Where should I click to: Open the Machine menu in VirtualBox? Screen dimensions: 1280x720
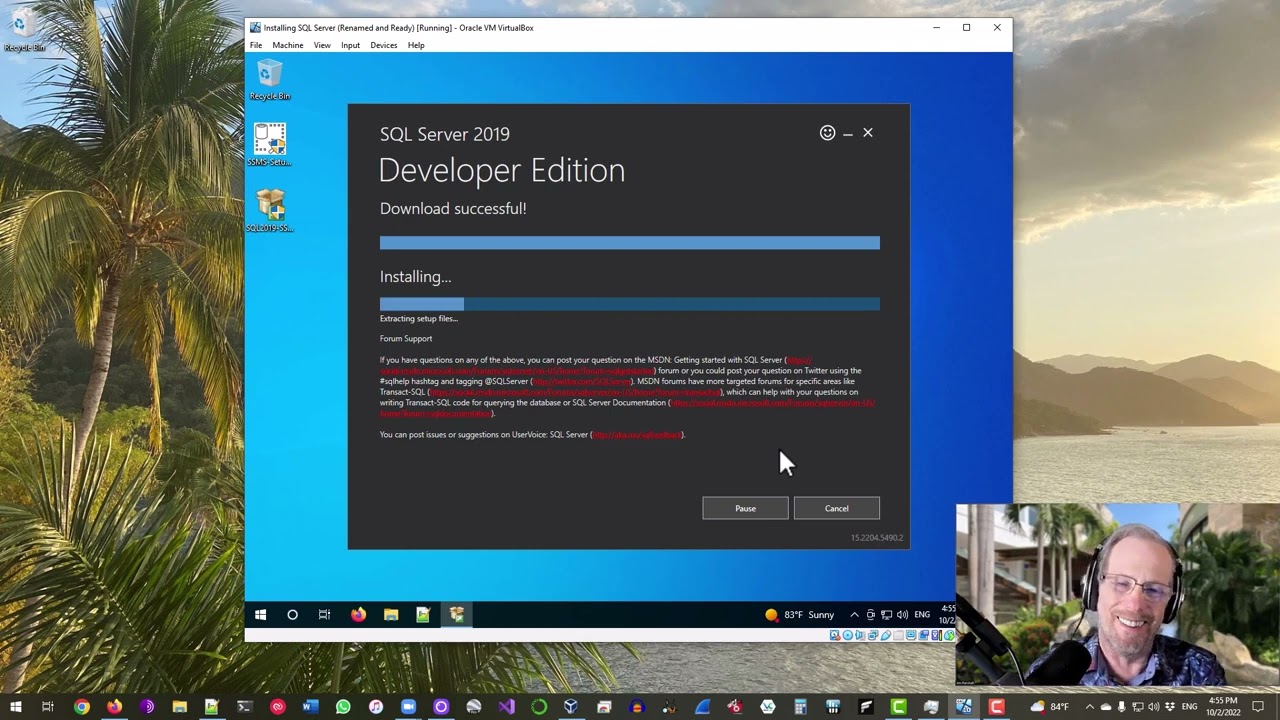288,45
